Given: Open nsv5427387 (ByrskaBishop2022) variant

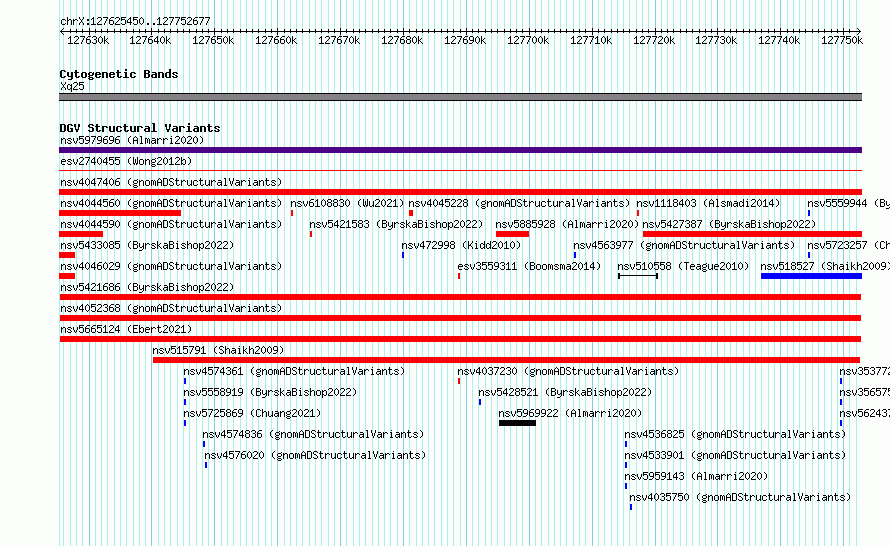Looking at the screenshot, I should [729, 224].
